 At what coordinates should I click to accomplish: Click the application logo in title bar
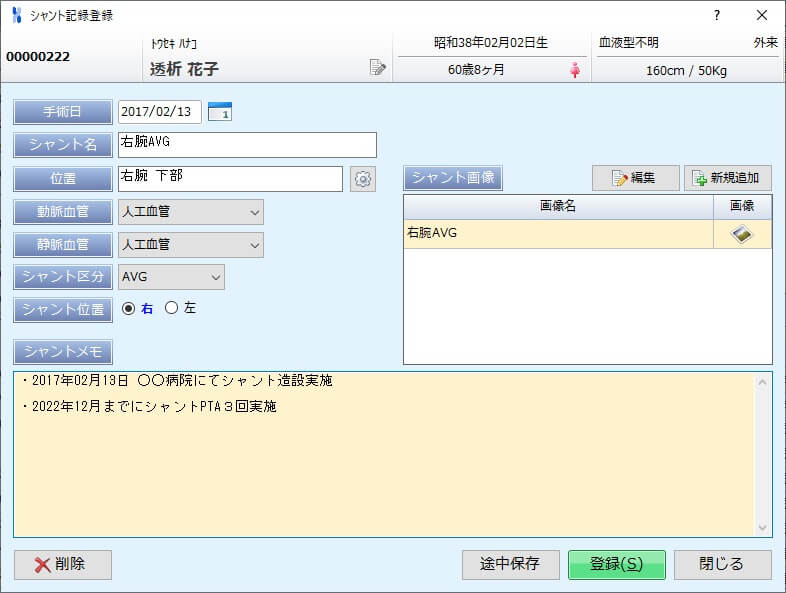coord(17,15)
